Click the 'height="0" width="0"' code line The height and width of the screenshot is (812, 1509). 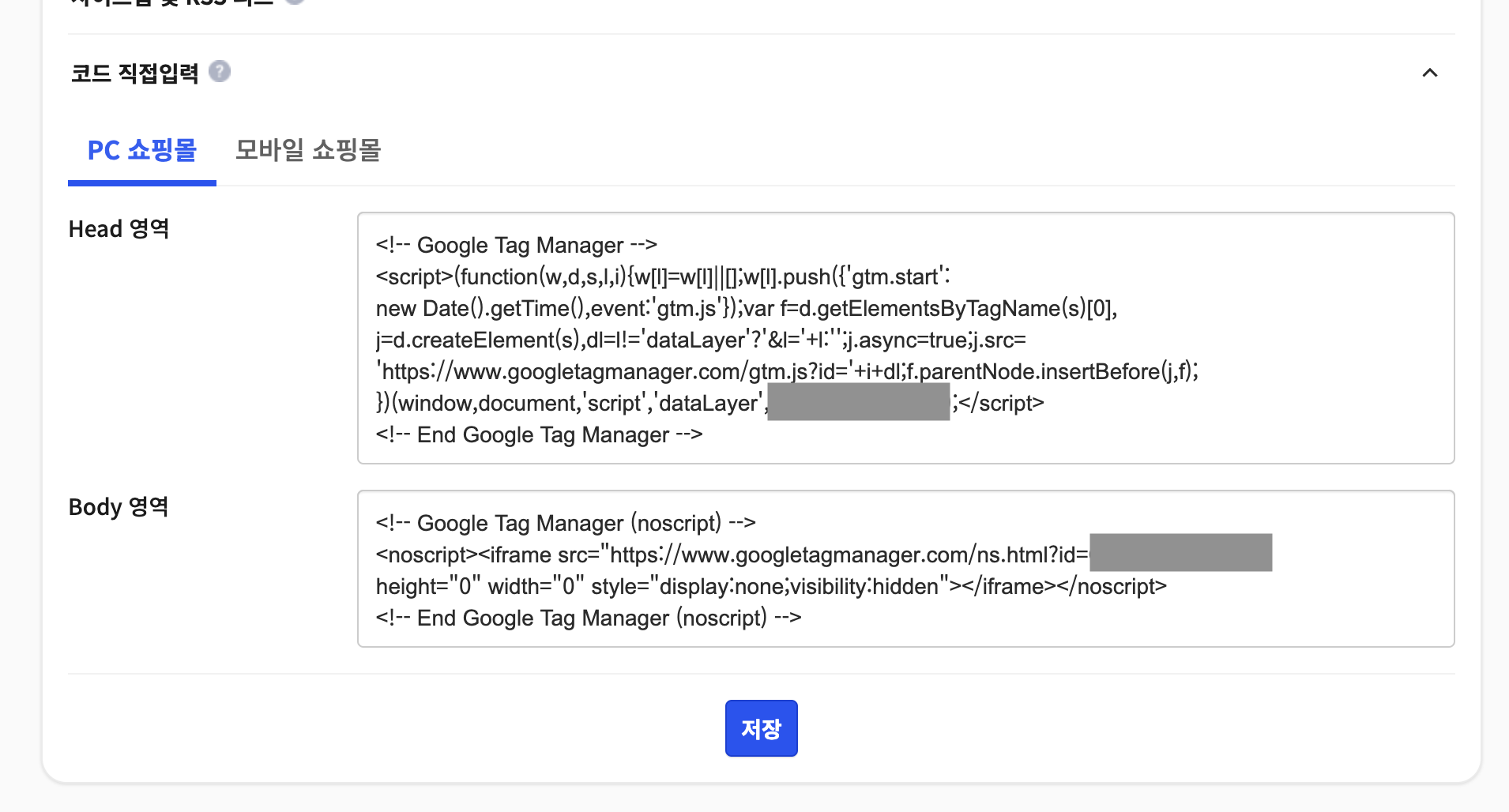[x=771, y=587]
